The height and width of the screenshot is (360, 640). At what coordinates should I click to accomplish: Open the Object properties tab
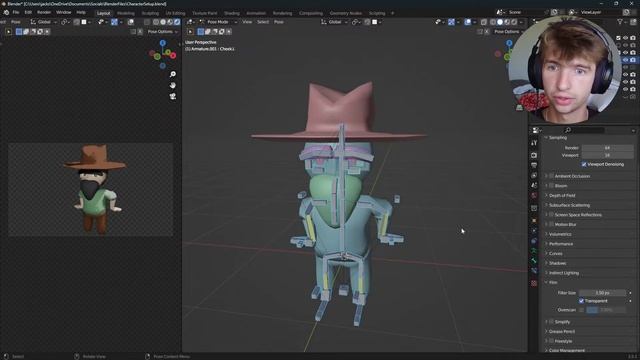coord(534,220)
